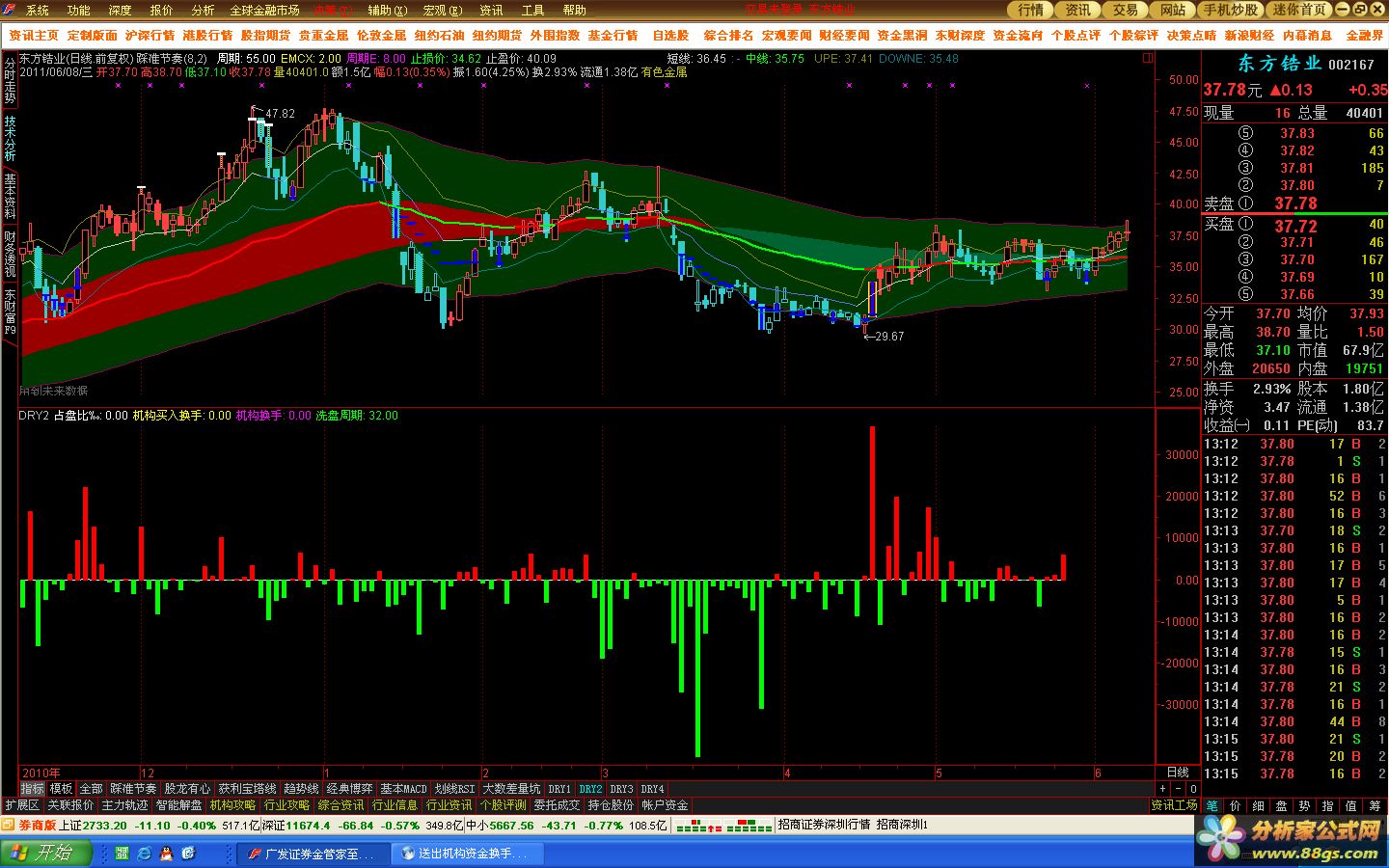Open the 个股评测 bottom tab
The image size is (1389, 868).
pos(503,805)
